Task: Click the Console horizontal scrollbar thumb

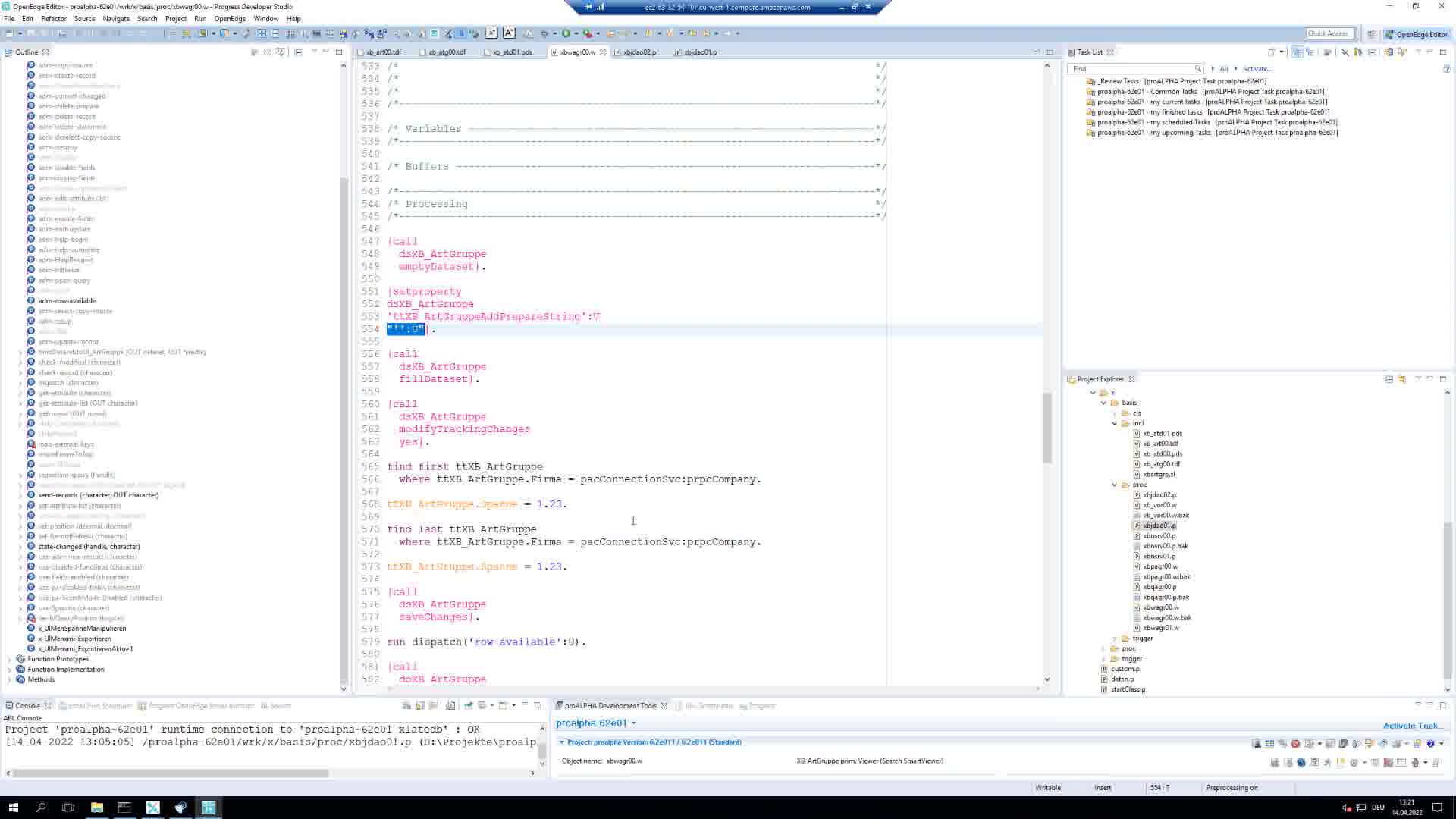Action: pyautogui.click(x=171, y=773)
